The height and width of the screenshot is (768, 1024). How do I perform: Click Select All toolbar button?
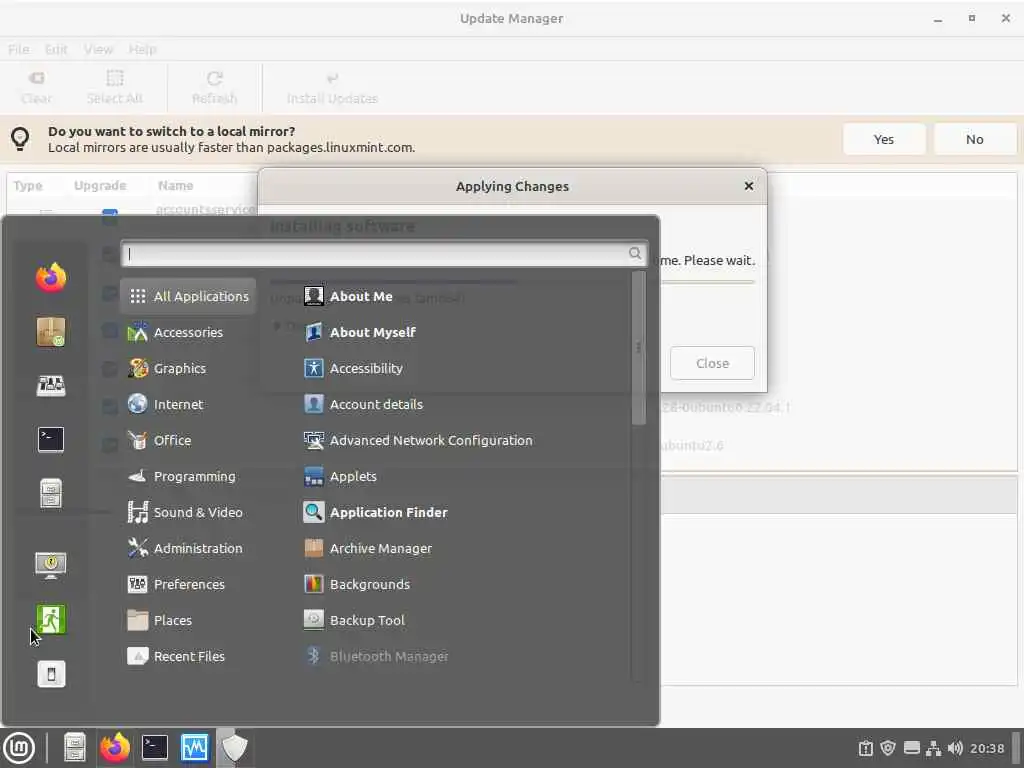[x=115, y=88]
